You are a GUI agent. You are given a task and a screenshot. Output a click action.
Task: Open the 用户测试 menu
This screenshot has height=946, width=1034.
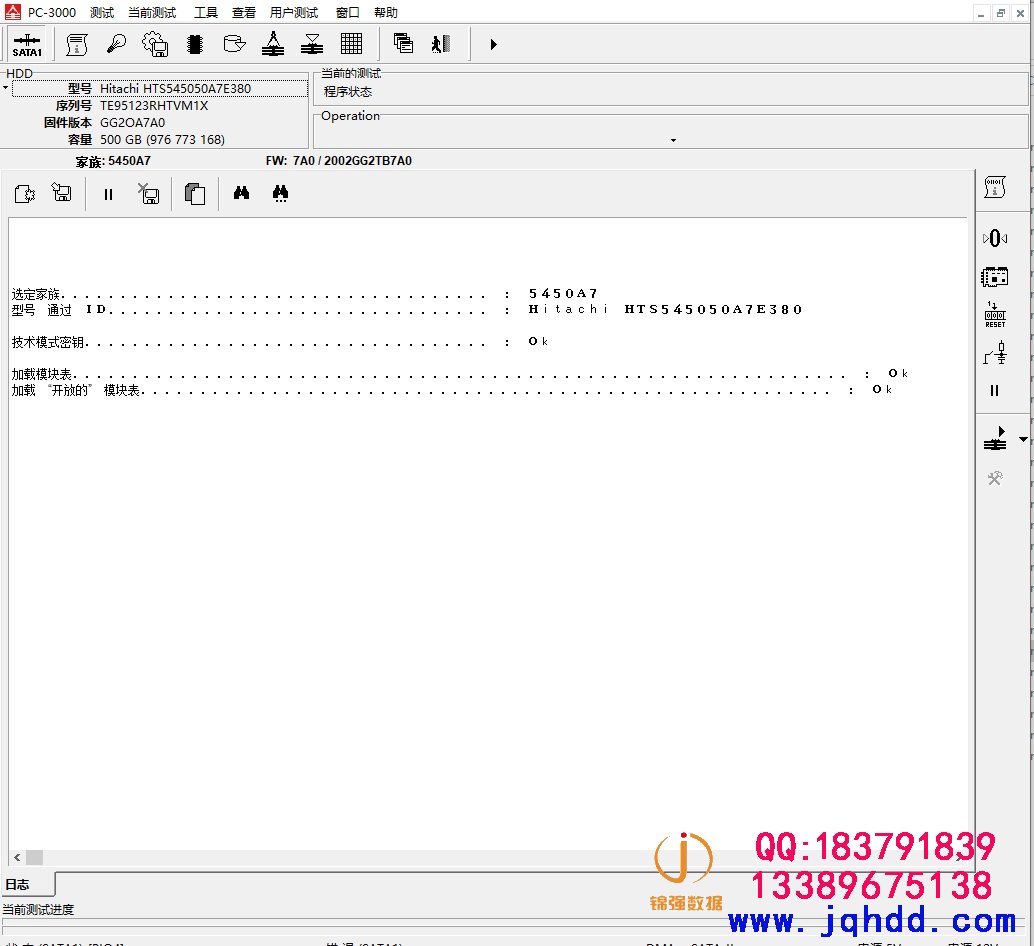293,13
